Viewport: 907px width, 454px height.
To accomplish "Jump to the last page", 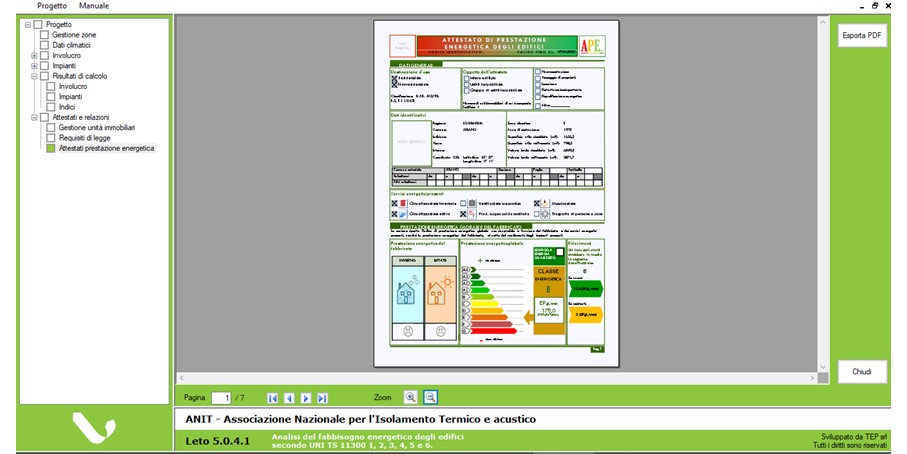I will (323, 398).
